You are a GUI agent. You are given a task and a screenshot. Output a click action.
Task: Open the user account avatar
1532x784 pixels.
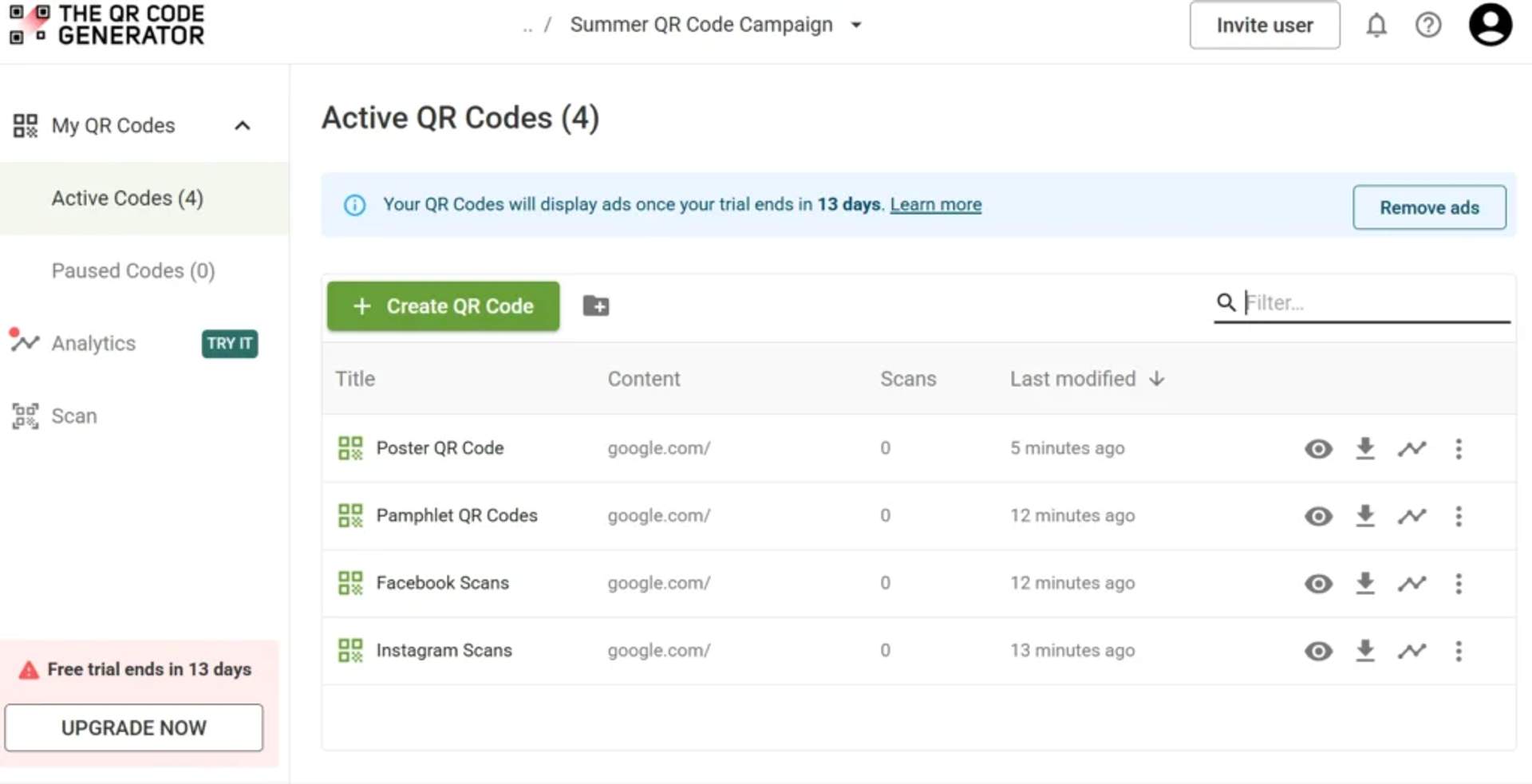coord(1491,25)
